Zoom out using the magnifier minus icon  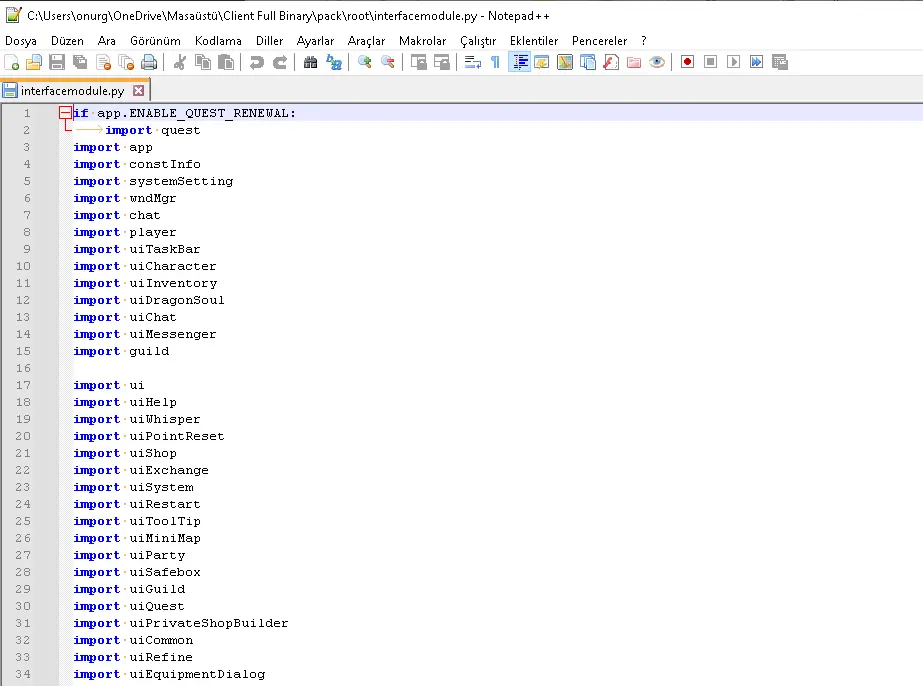point(388,62)
